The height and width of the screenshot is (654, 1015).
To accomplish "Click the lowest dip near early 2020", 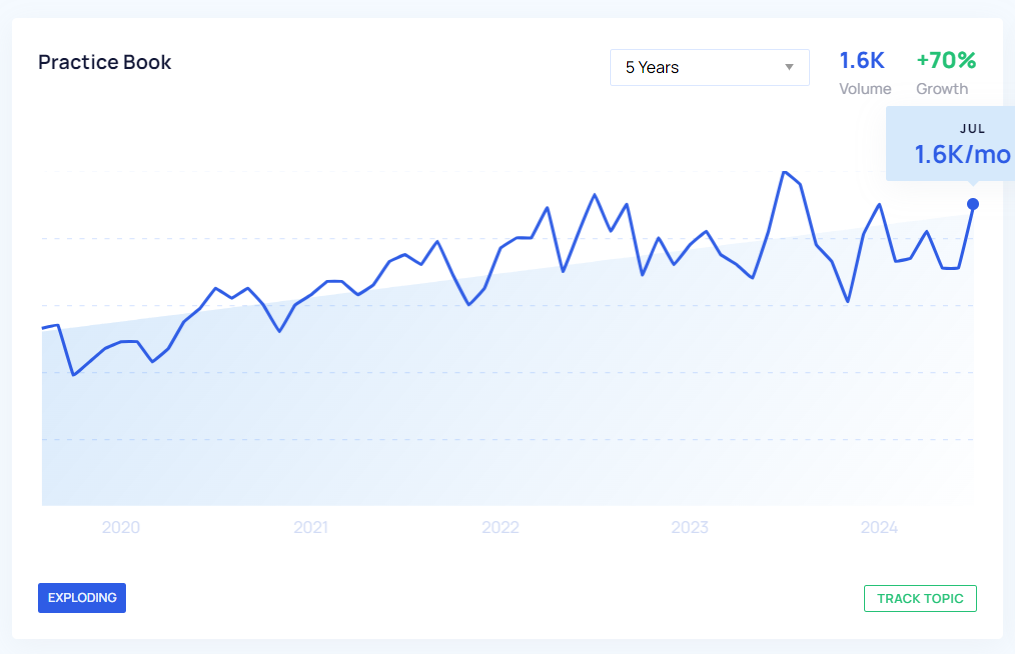I will tap(73, 375).
